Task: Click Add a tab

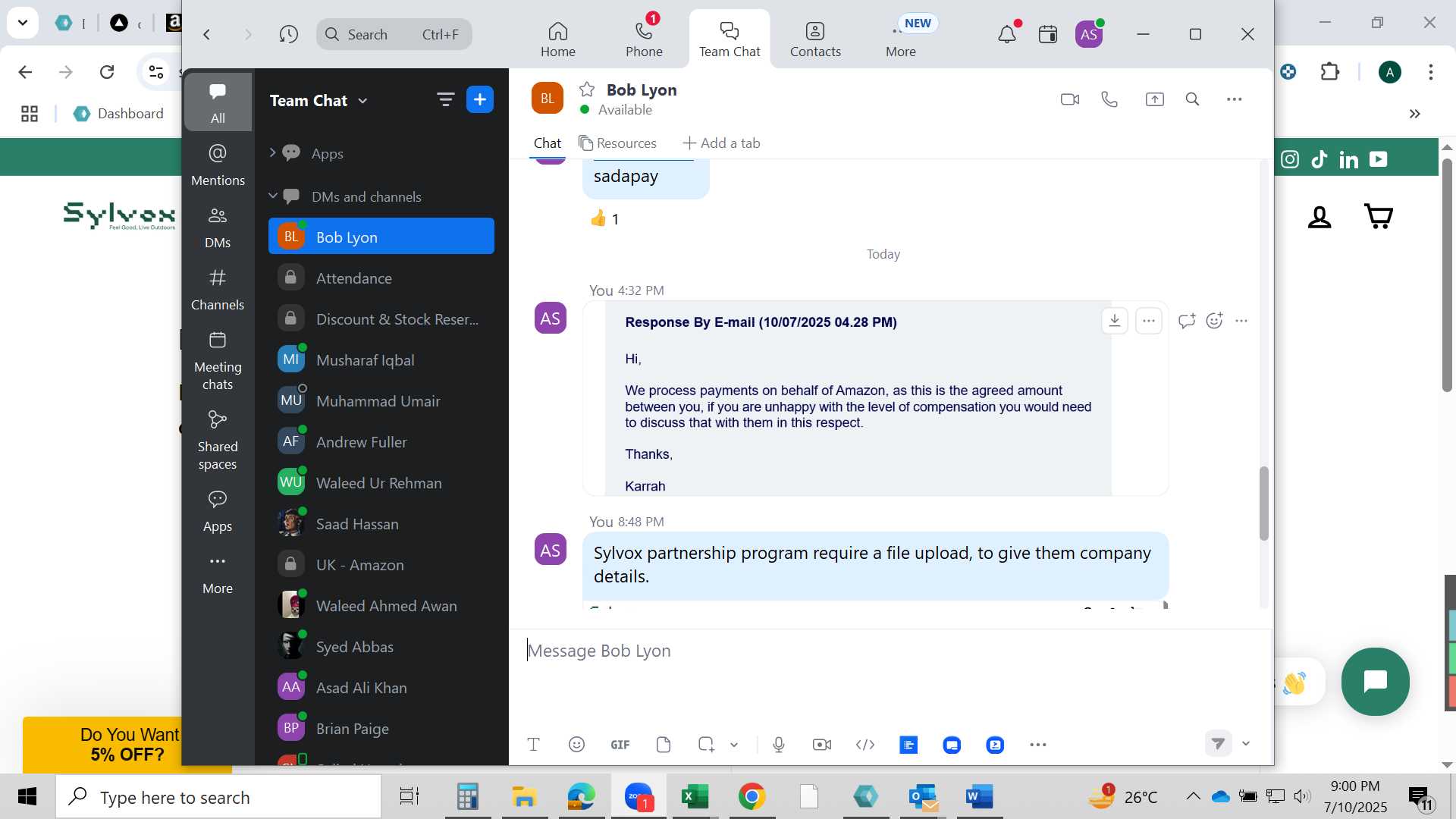Action: tap(721, 143)
